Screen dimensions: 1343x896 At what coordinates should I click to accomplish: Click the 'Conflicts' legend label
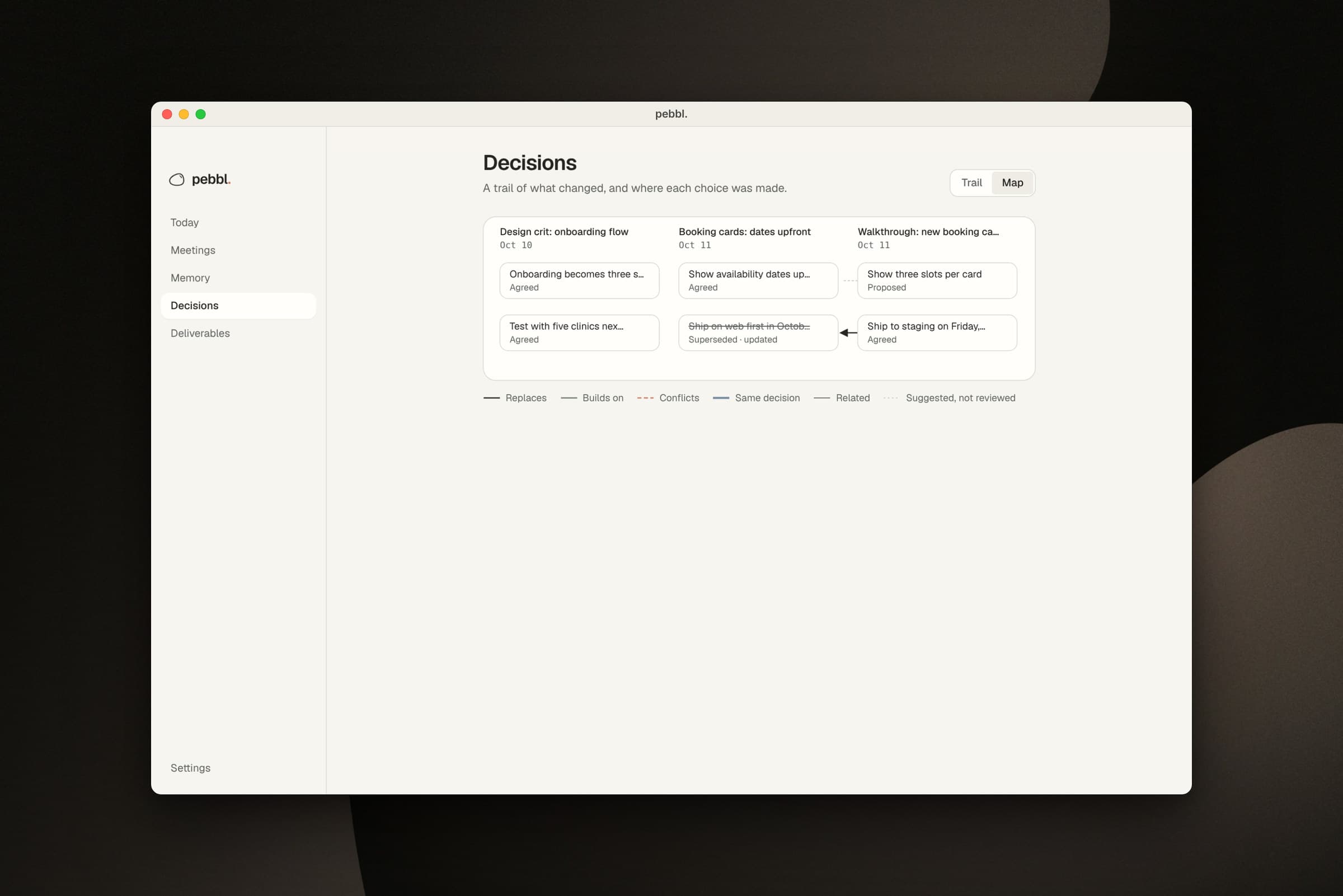click(679, 398)
